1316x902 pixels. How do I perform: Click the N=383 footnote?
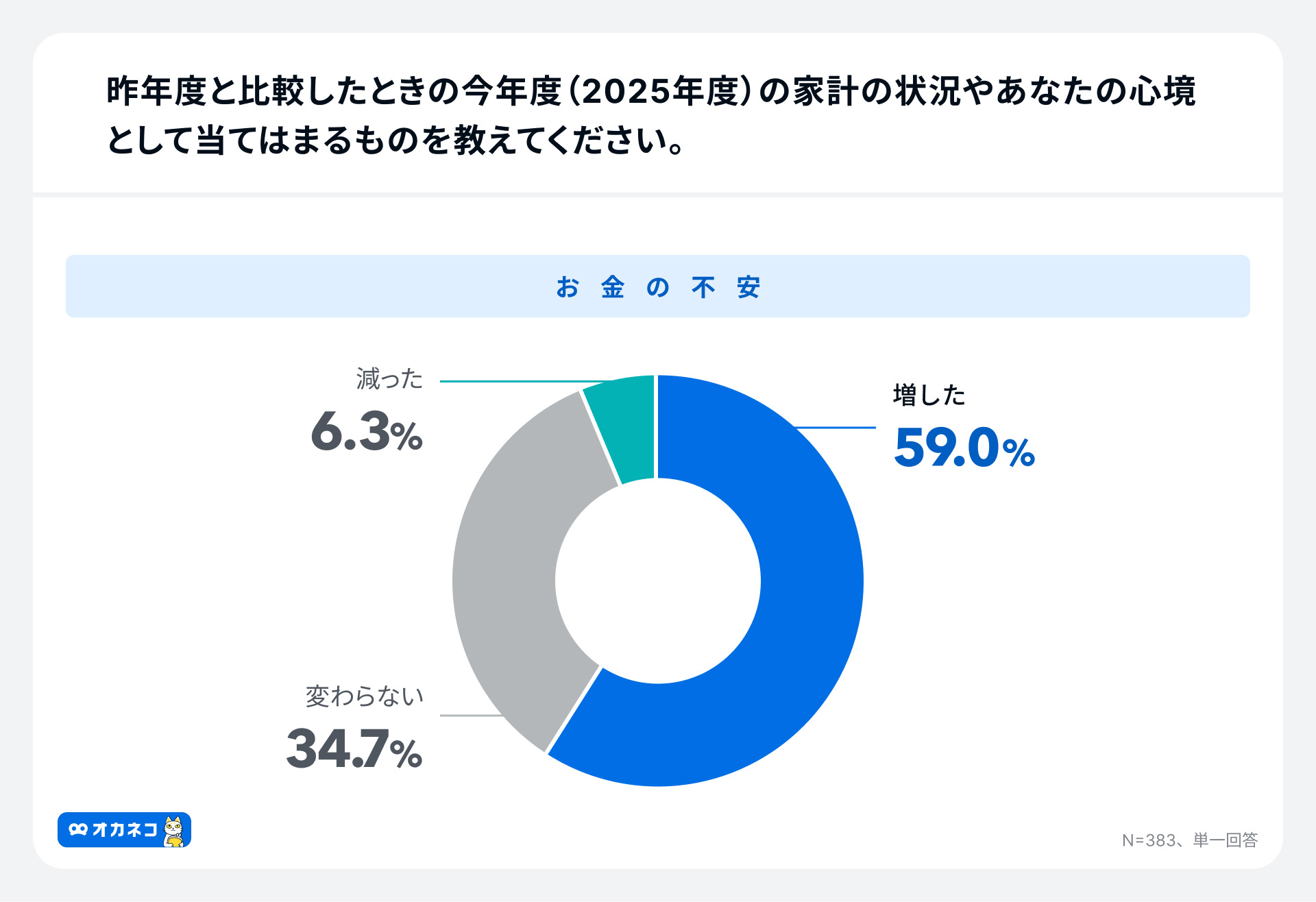click(x=1189, y=840)
